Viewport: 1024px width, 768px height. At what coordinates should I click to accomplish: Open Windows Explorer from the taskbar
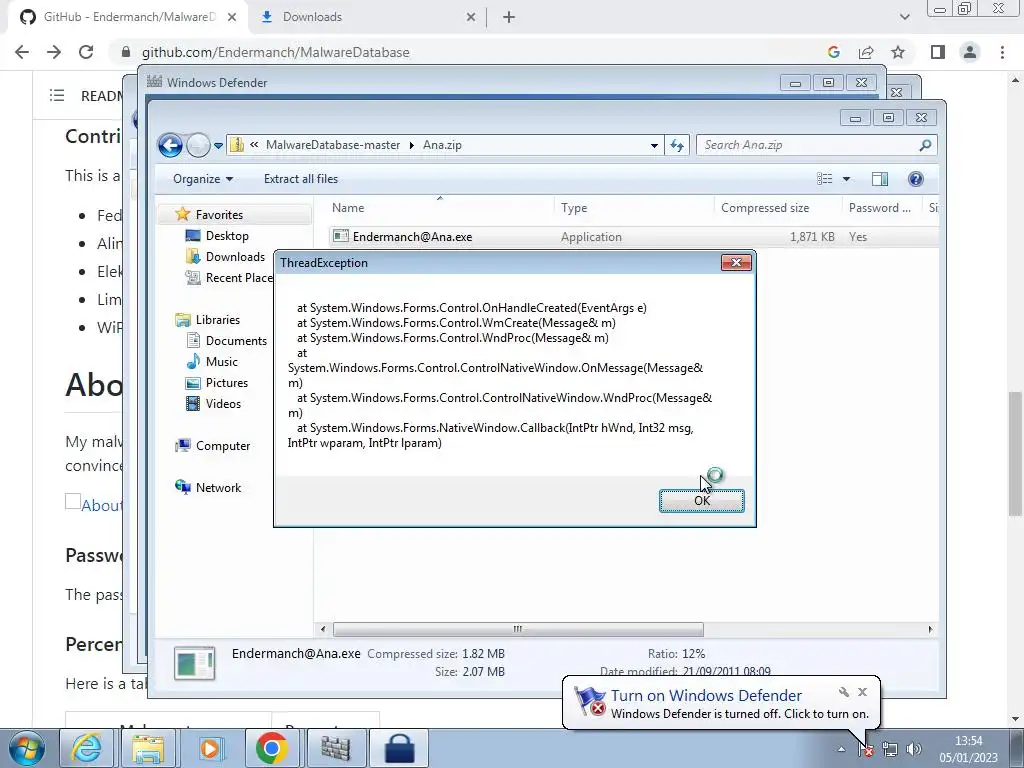coord(148,748)
